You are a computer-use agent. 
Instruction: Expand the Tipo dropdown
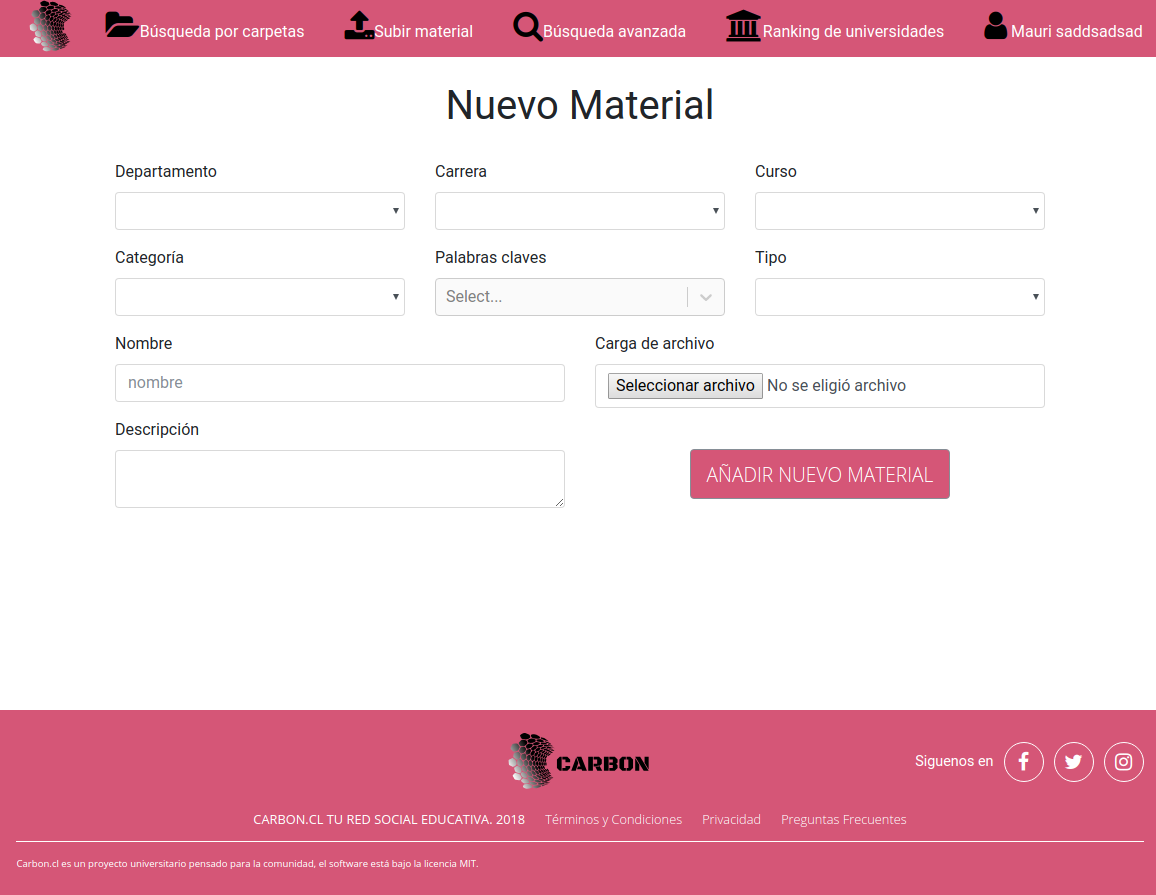(900, 297)
